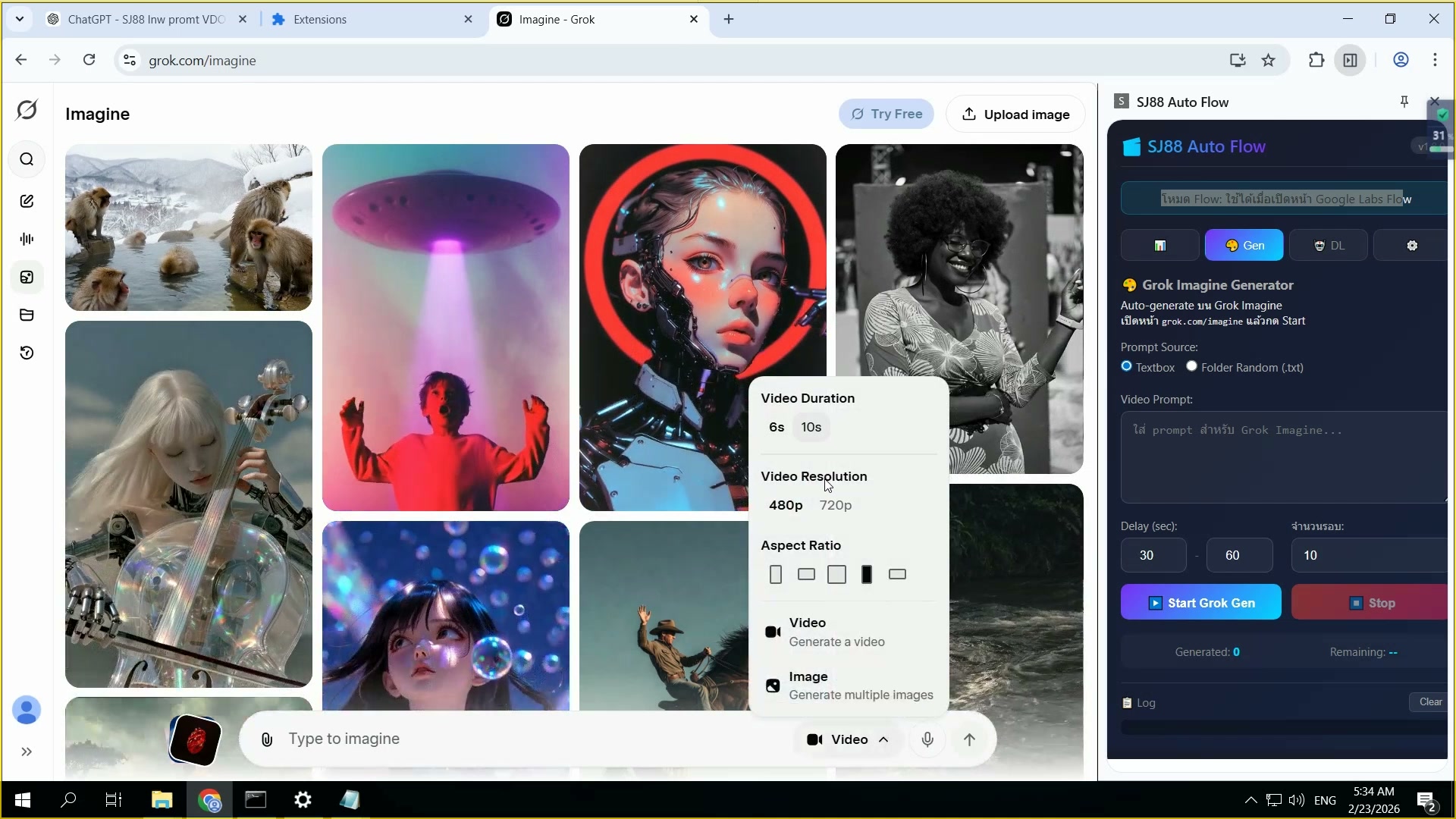This screenshot has width=1456, height=819.
Task: Switch to the Gen tab
Action: pos(1244,246)
